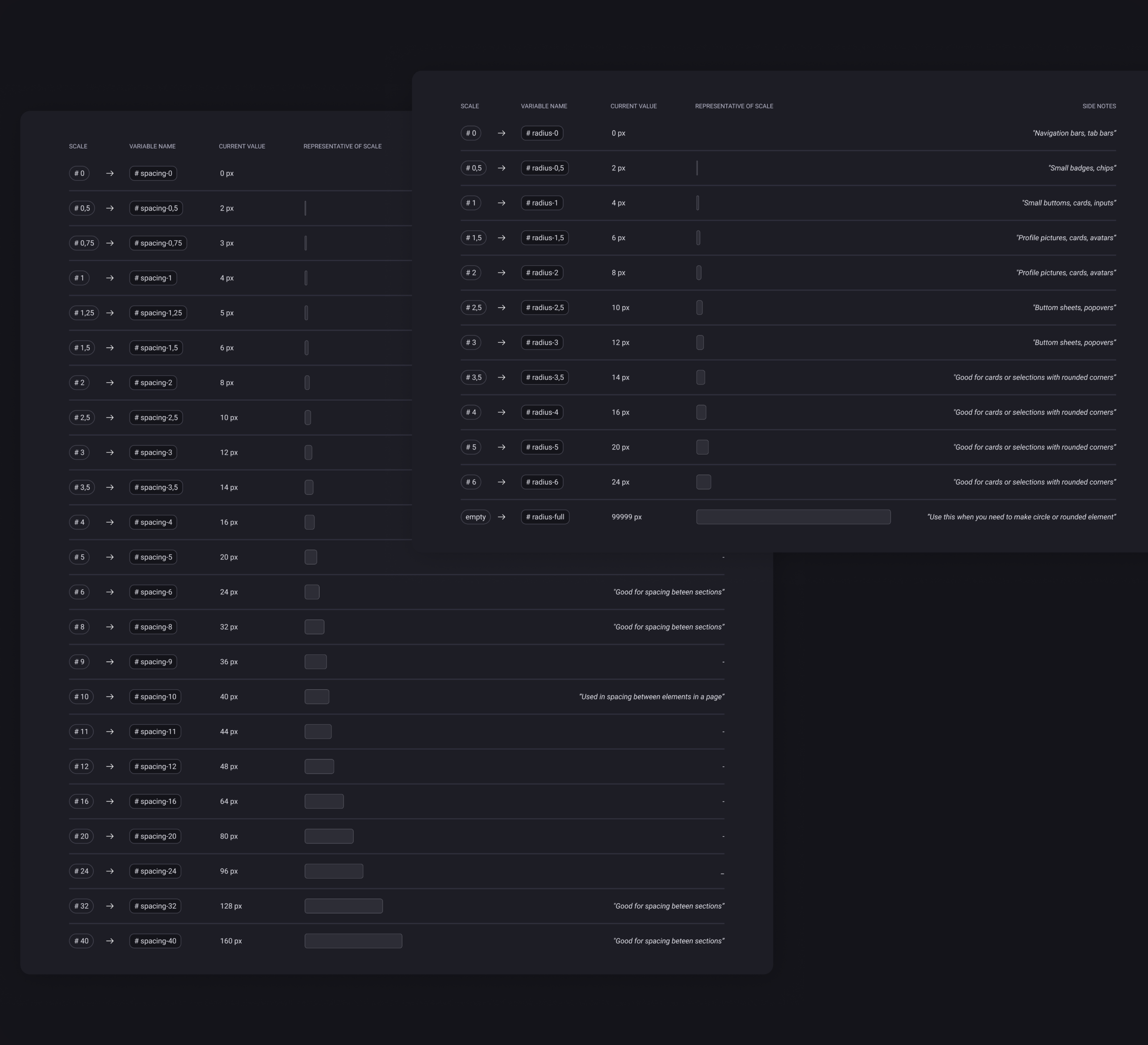This screenshot has height=1045, width=1148.
Task: Click the arrow icon next to radius-full
Action: click(502, 517)
